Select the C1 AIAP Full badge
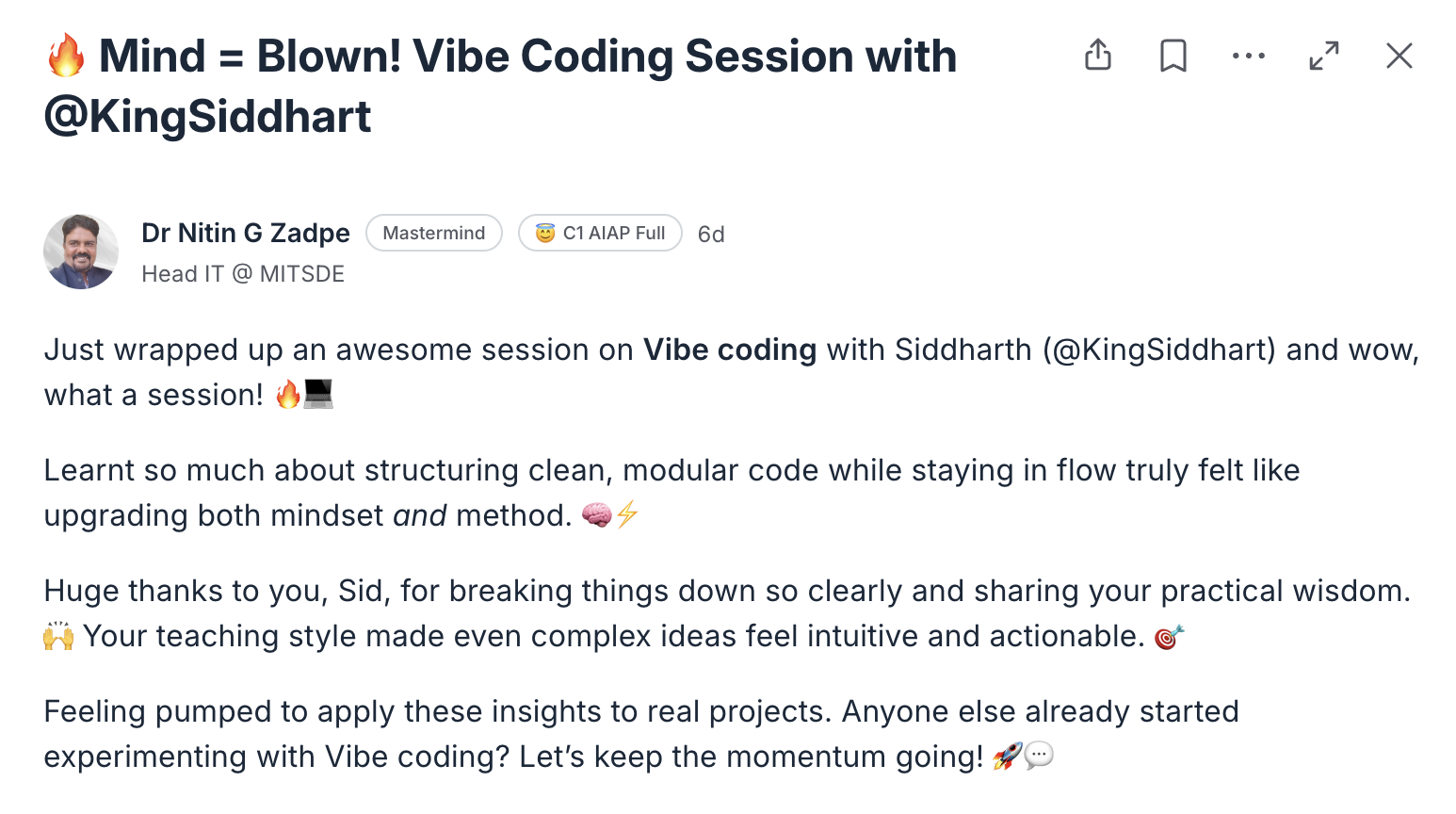This screenshot has height=814, width=1456. 600,233
